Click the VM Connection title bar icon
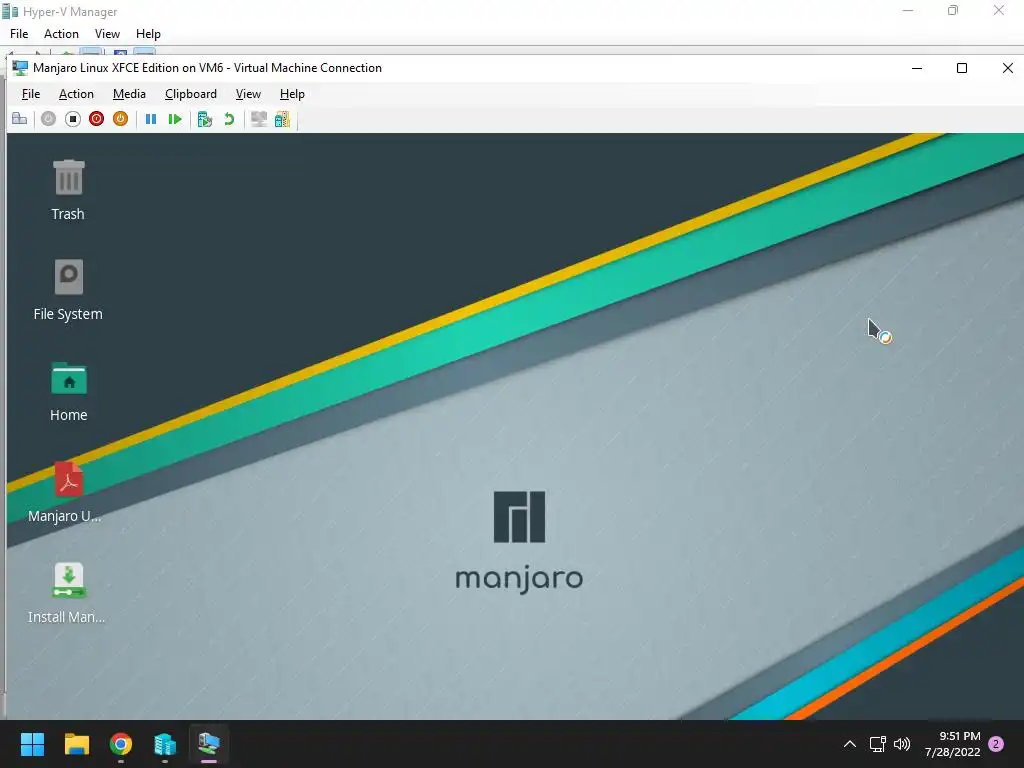Image resolution: width=1024 pixels, height=768 pixels. coord(20,68)
